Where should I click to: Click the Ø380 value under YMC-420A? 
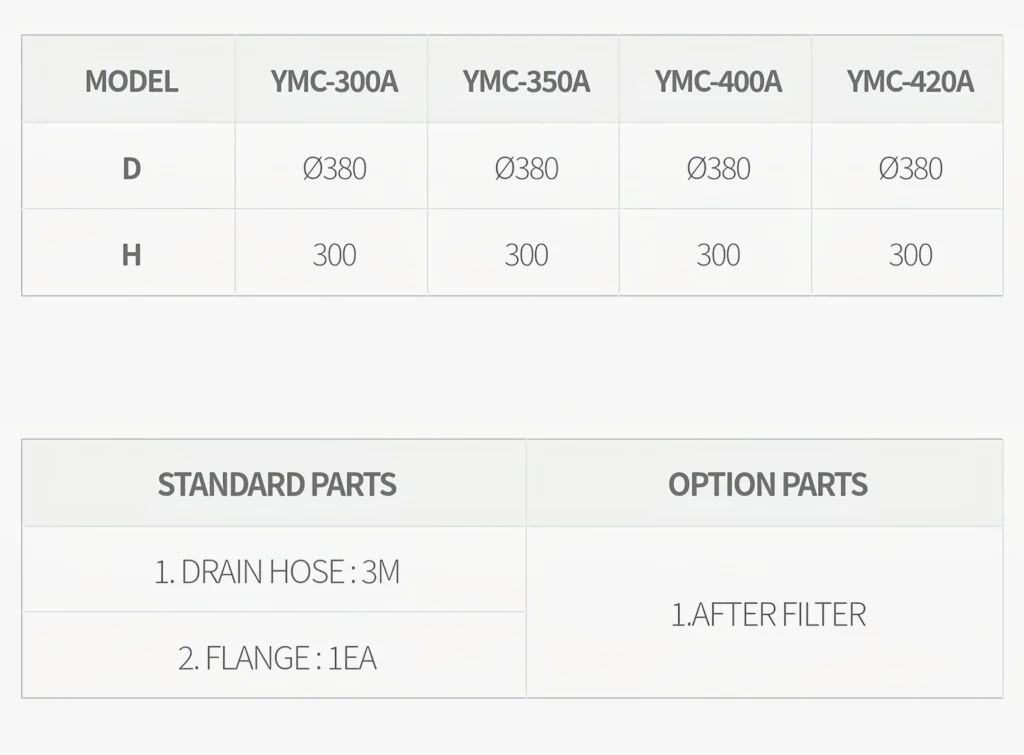pos(910,168)
